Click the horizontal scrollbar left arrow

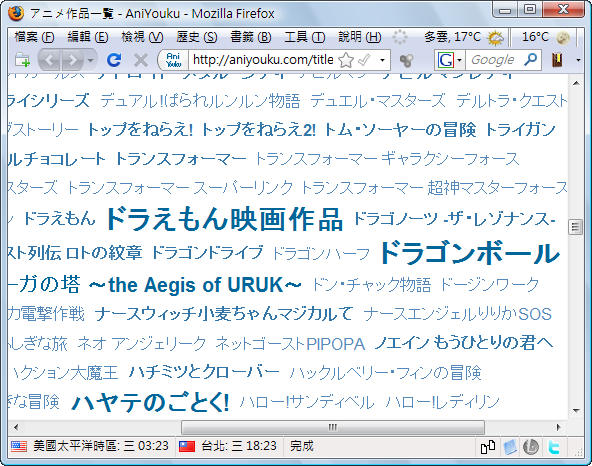click(x=16, y=427)
